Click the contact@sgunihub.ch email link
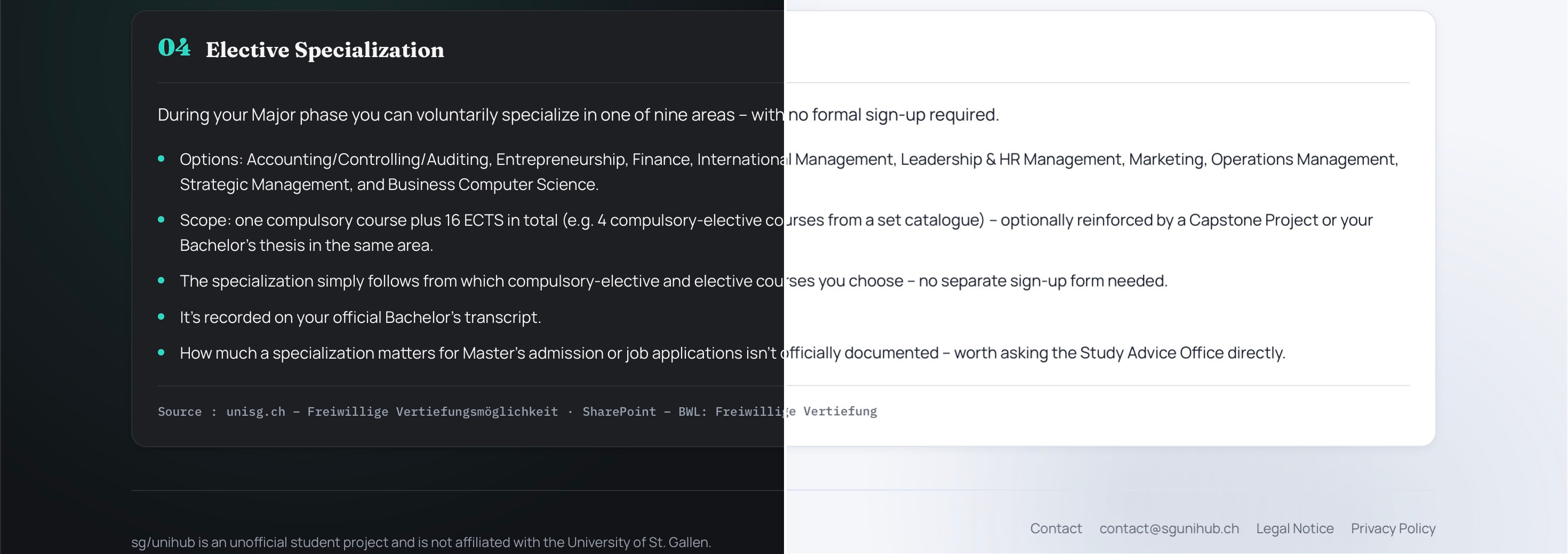The height and width of the screenshot is (554, 1568). click(x=1169, y=528)
